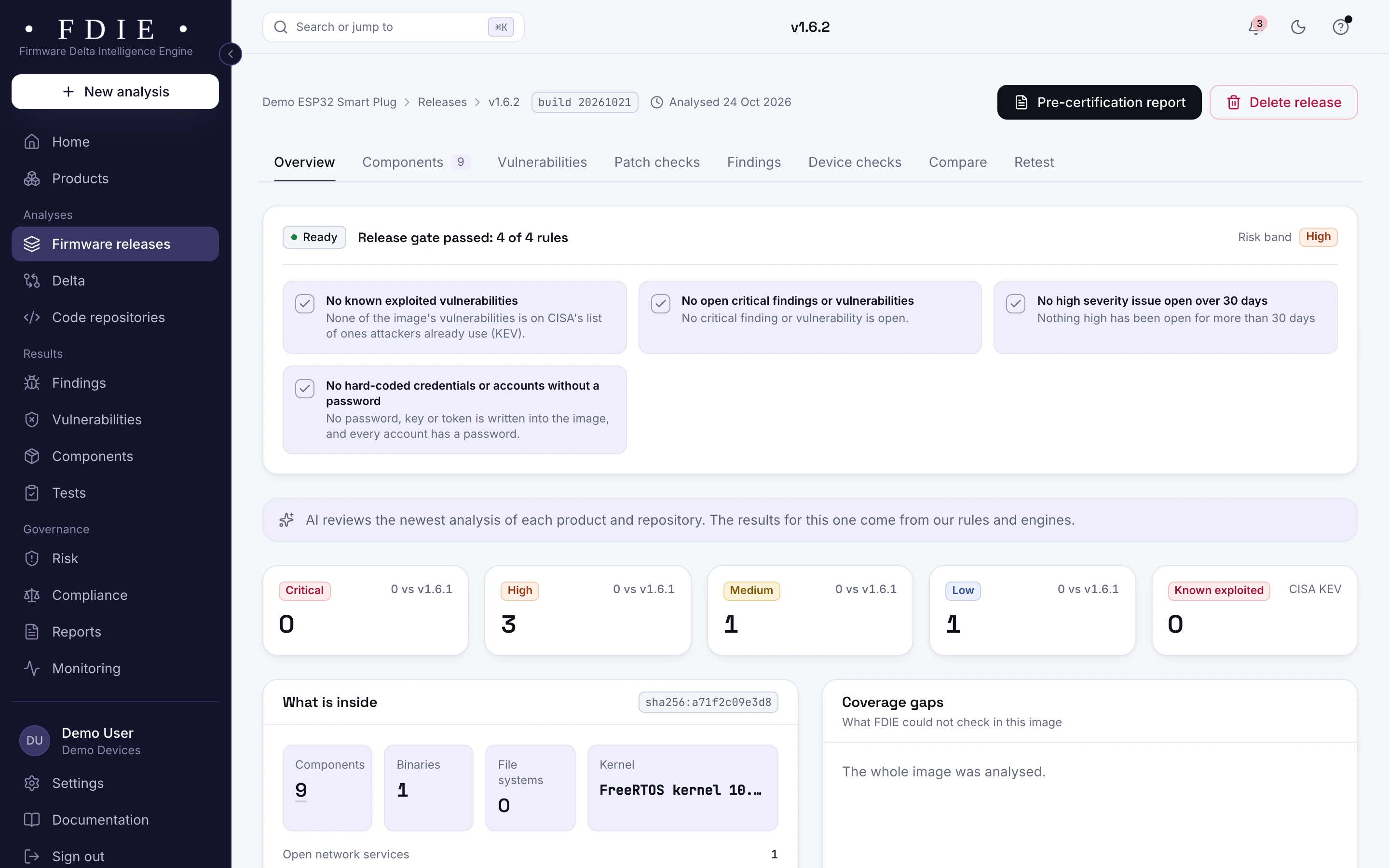The width and height of the screenshot is (1389, 868).
Task: Open Vulnerabilities in the sidebar
Action: [x=115, y=420]
